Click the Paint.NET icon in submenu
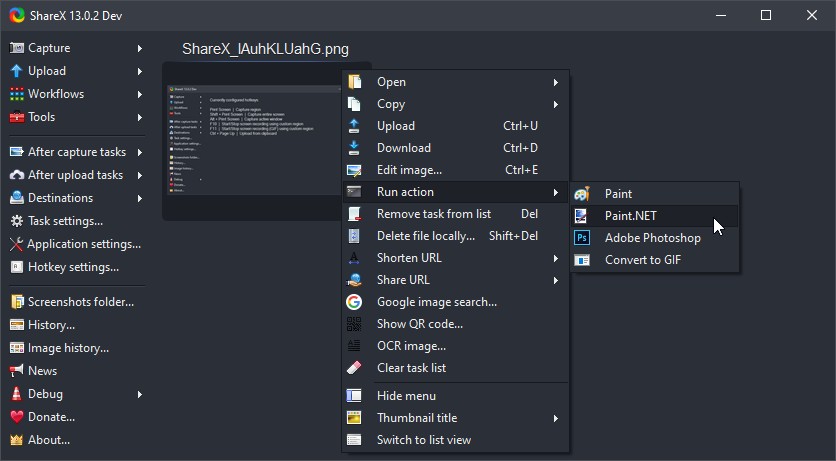Screen dimensions: 836x461 tap(581, 216)
